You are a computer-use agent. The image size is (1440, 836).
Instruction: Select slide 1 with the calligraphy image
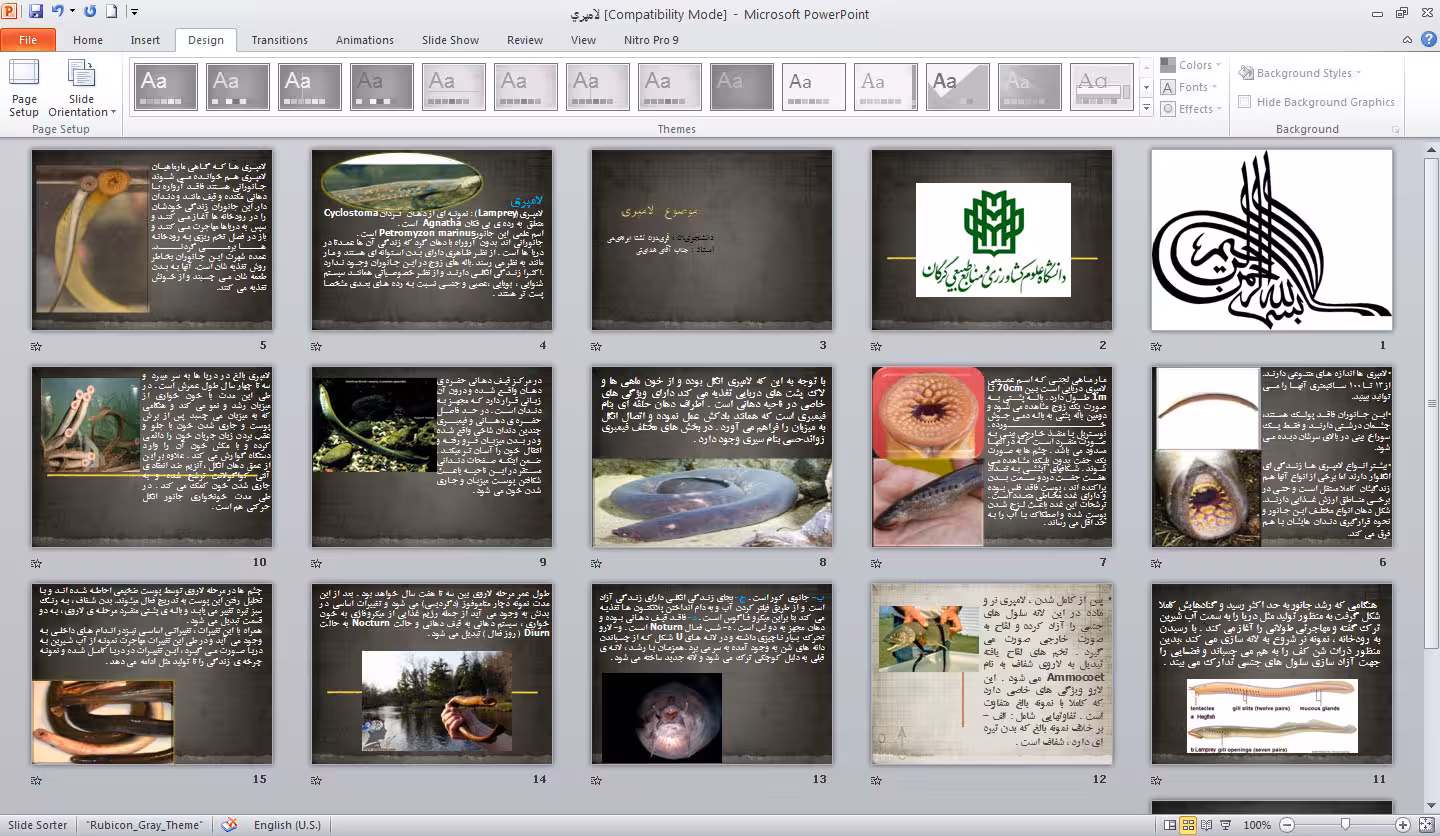(x=1272, y=240)
